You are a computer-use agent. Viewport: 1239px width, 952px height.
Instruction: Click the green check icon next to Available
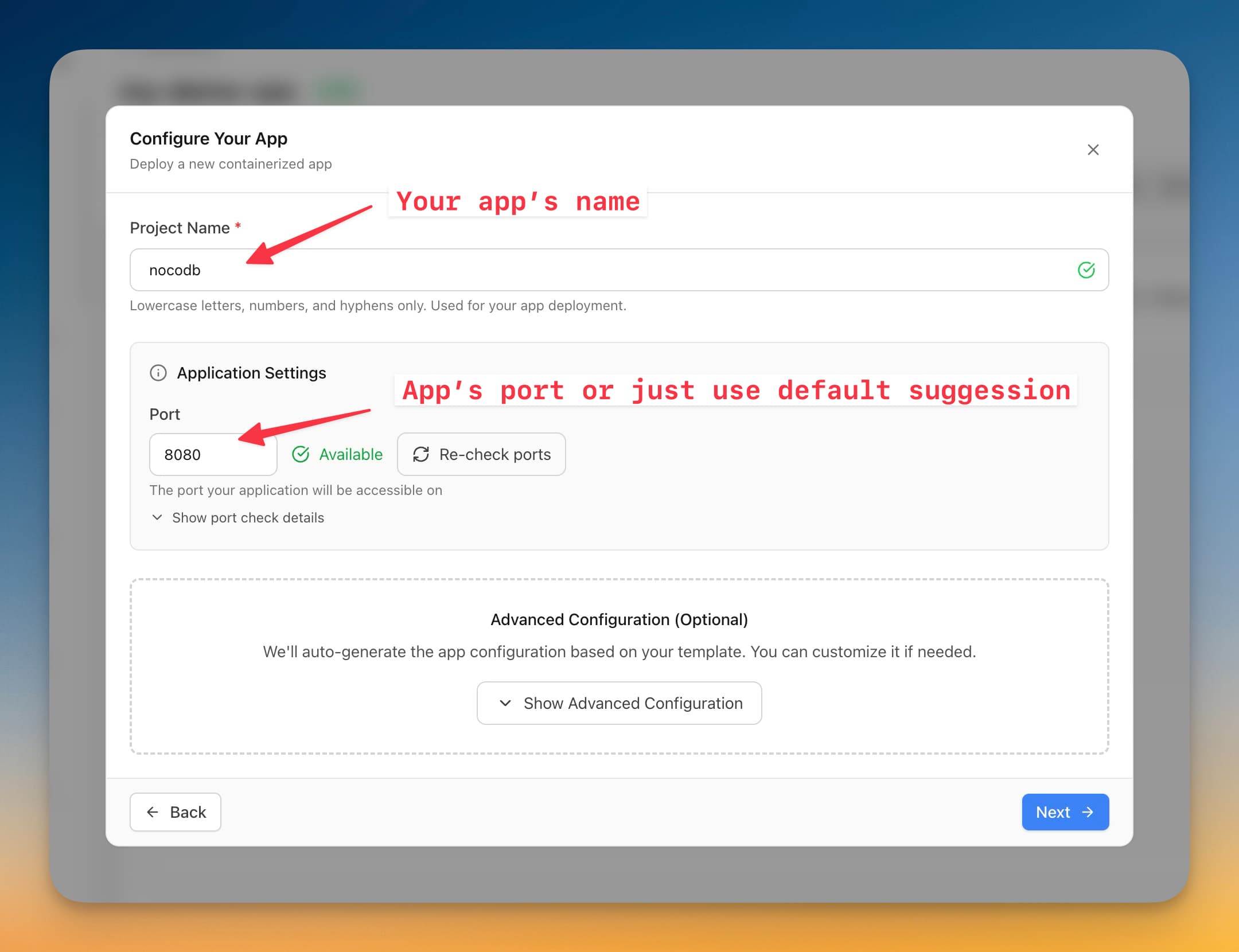pos(301,454)
